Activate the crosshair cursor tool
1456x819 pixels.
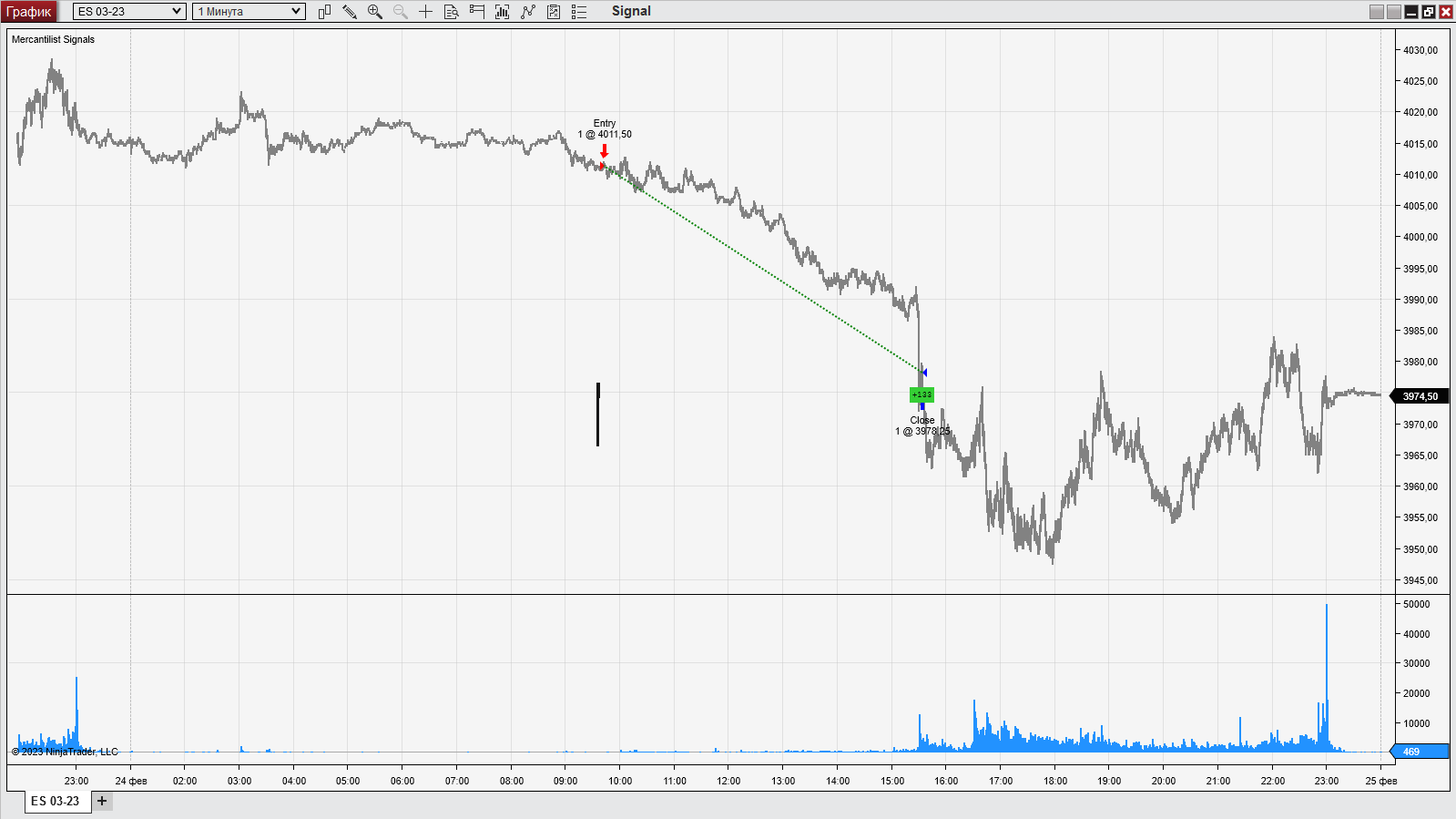425,12
